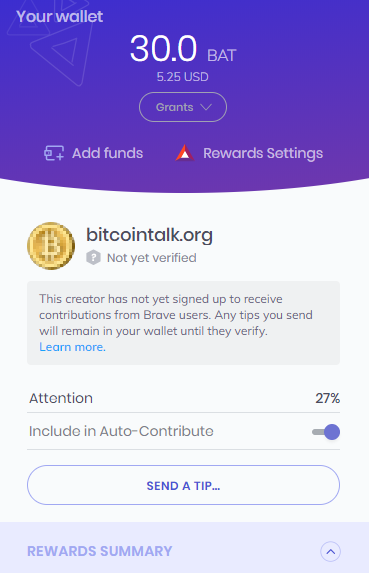Click the 5.25 USD converted amount
369x573 pixels.
[183, 77]
